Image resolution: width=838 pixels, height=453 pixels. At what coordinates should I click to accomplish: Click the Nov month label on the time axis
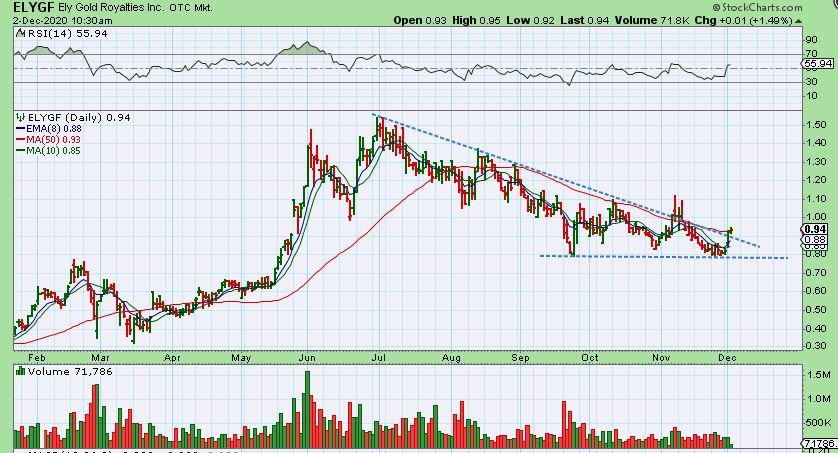[x=661, y=357]
